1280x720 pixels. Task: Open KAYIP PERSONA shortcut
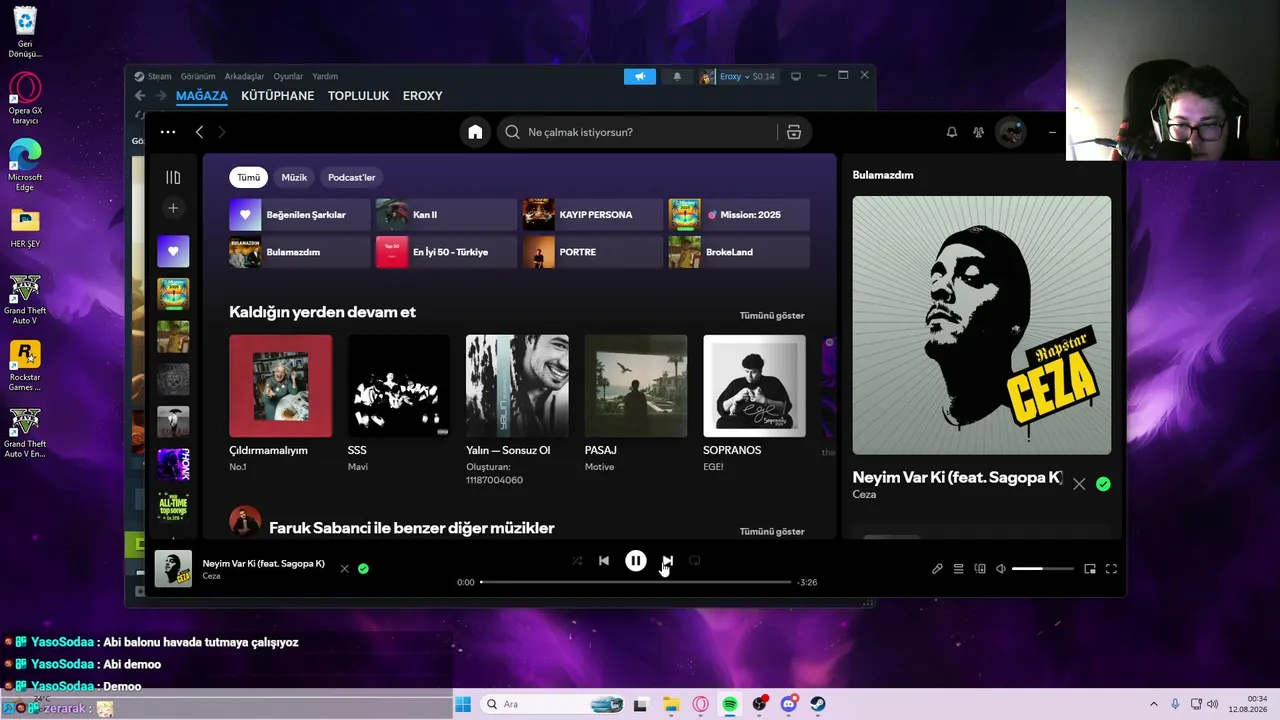tap(593, 215)
